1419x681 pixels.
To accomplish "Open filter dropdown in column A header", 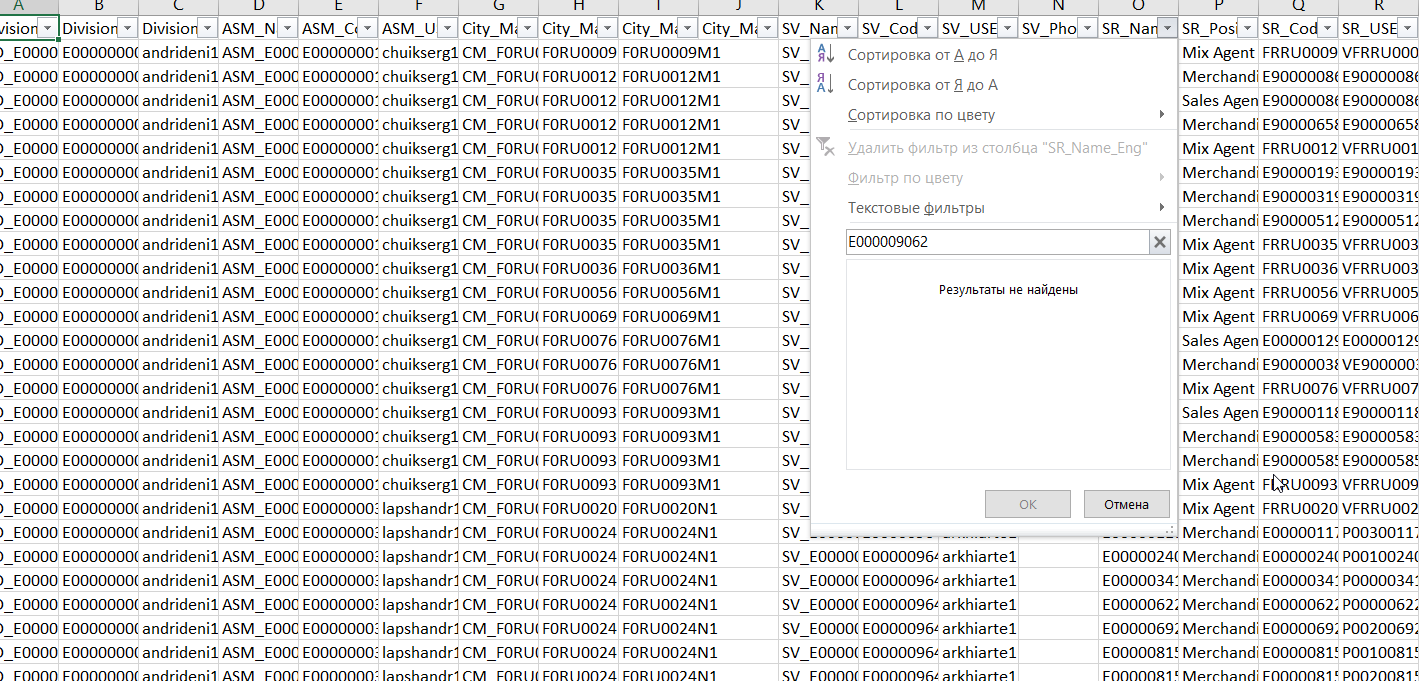I will point(47,29).
